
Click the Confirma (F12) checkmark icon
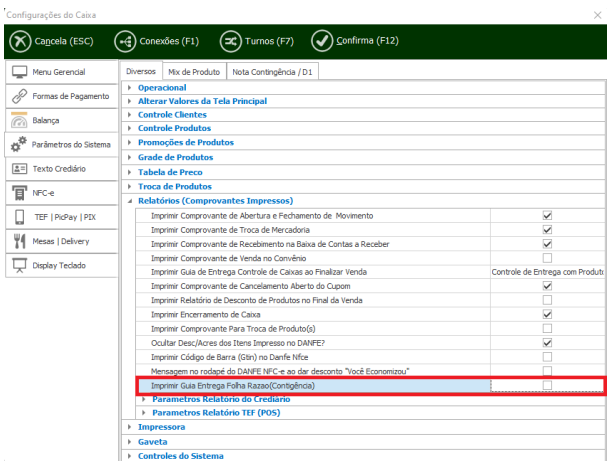coord(321,41)
